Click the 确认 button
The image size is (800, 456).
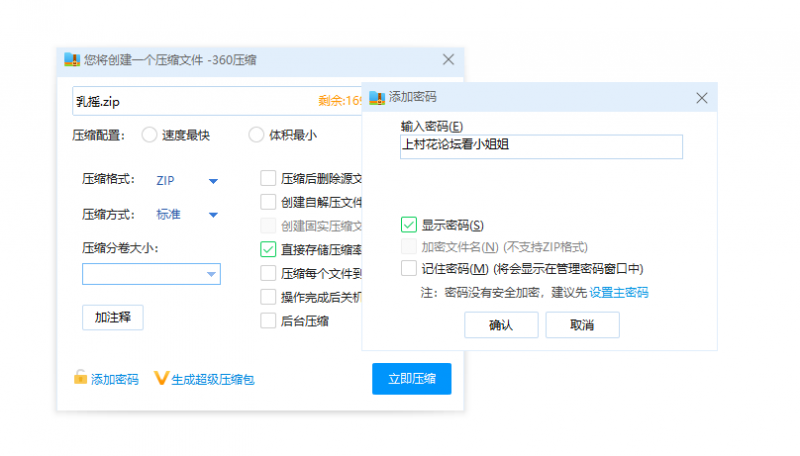tap(501, 325)
